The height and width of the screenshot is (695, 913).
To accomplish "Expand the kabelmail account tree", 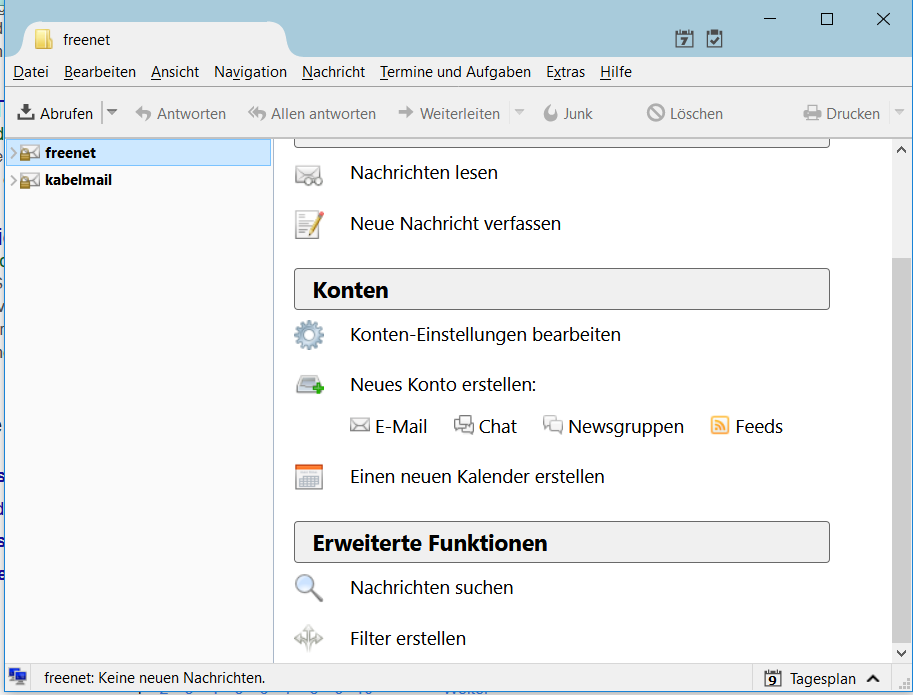I will pos(13,181).
